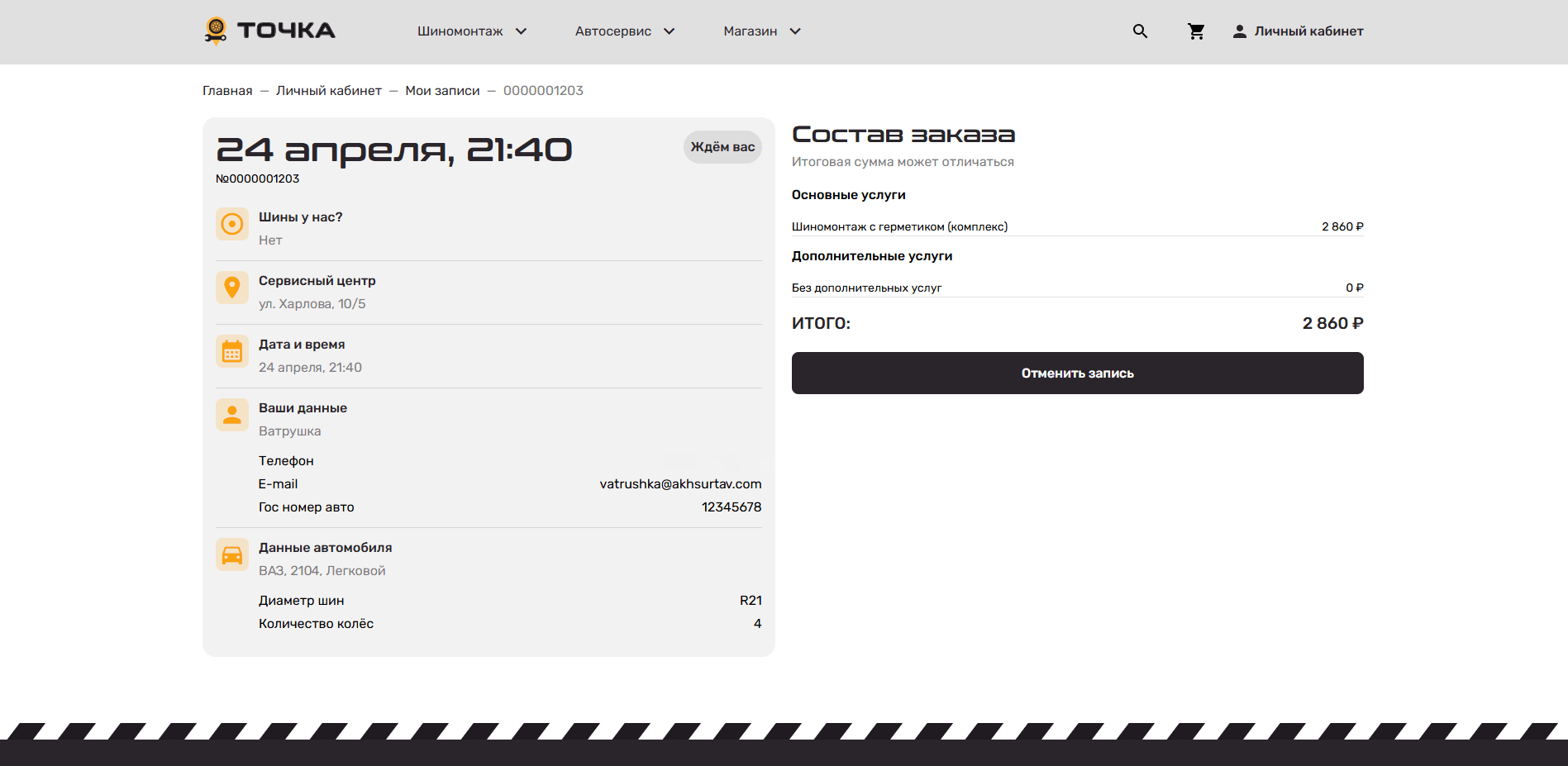Expand the Автосервис dropdown menu
This screenshot has width=1568, height=766.
point(625,31)
